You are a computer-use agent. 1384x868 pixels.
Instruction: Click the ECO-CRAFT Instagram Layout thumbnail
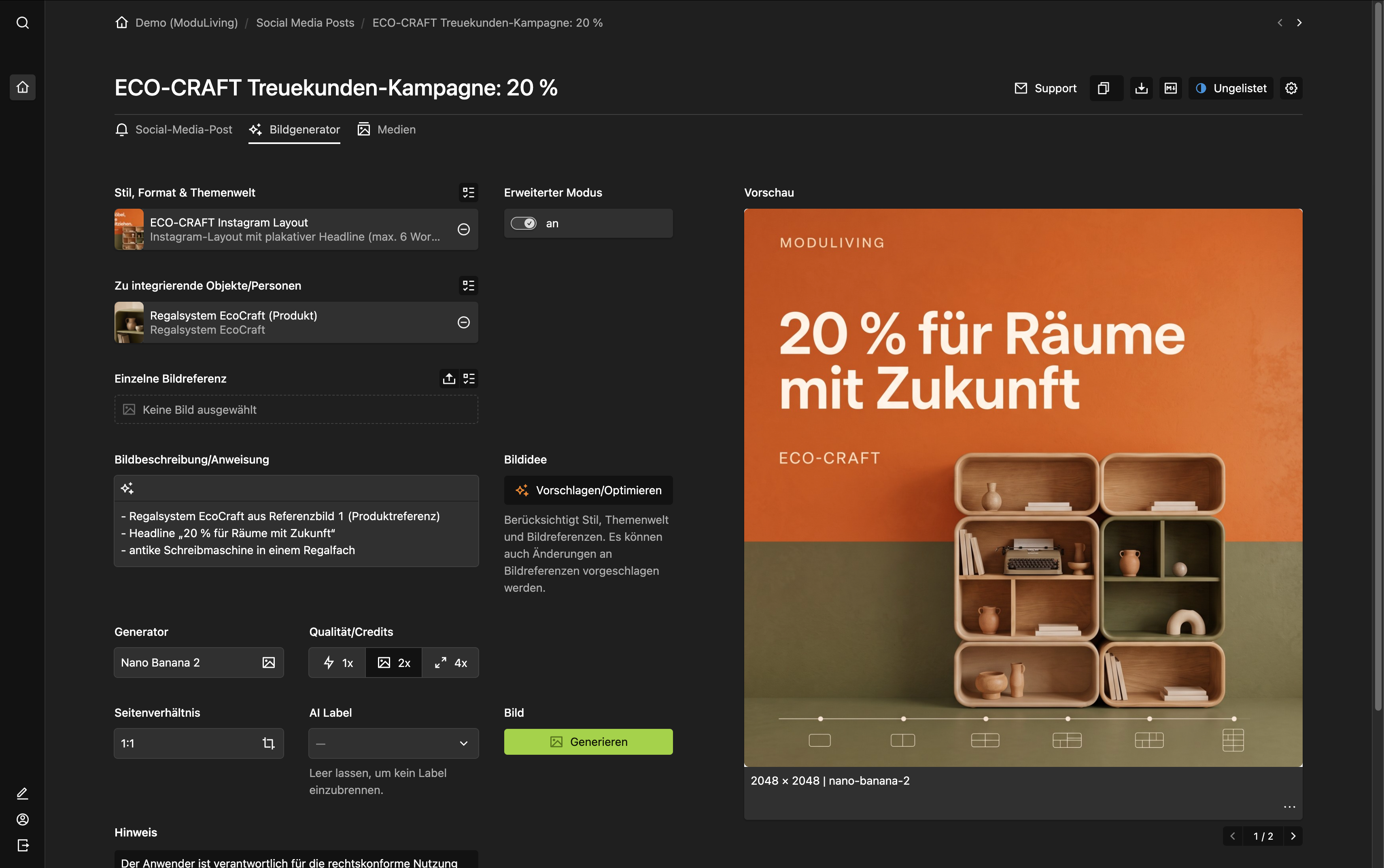click(x=129, y=229)
